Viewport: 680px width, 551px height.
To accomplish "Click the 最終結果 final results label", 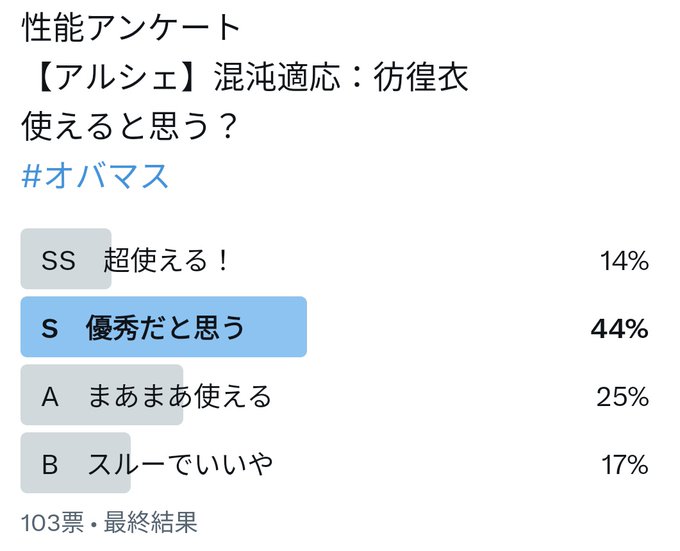I will click(151, 522).
